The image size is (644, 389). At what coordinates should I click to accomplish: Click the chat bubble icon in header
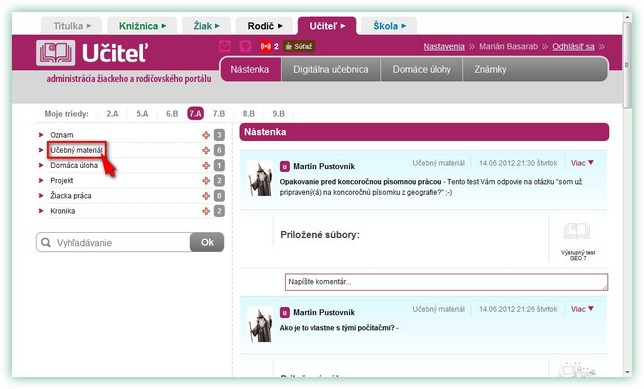click(x=245, y=46)
